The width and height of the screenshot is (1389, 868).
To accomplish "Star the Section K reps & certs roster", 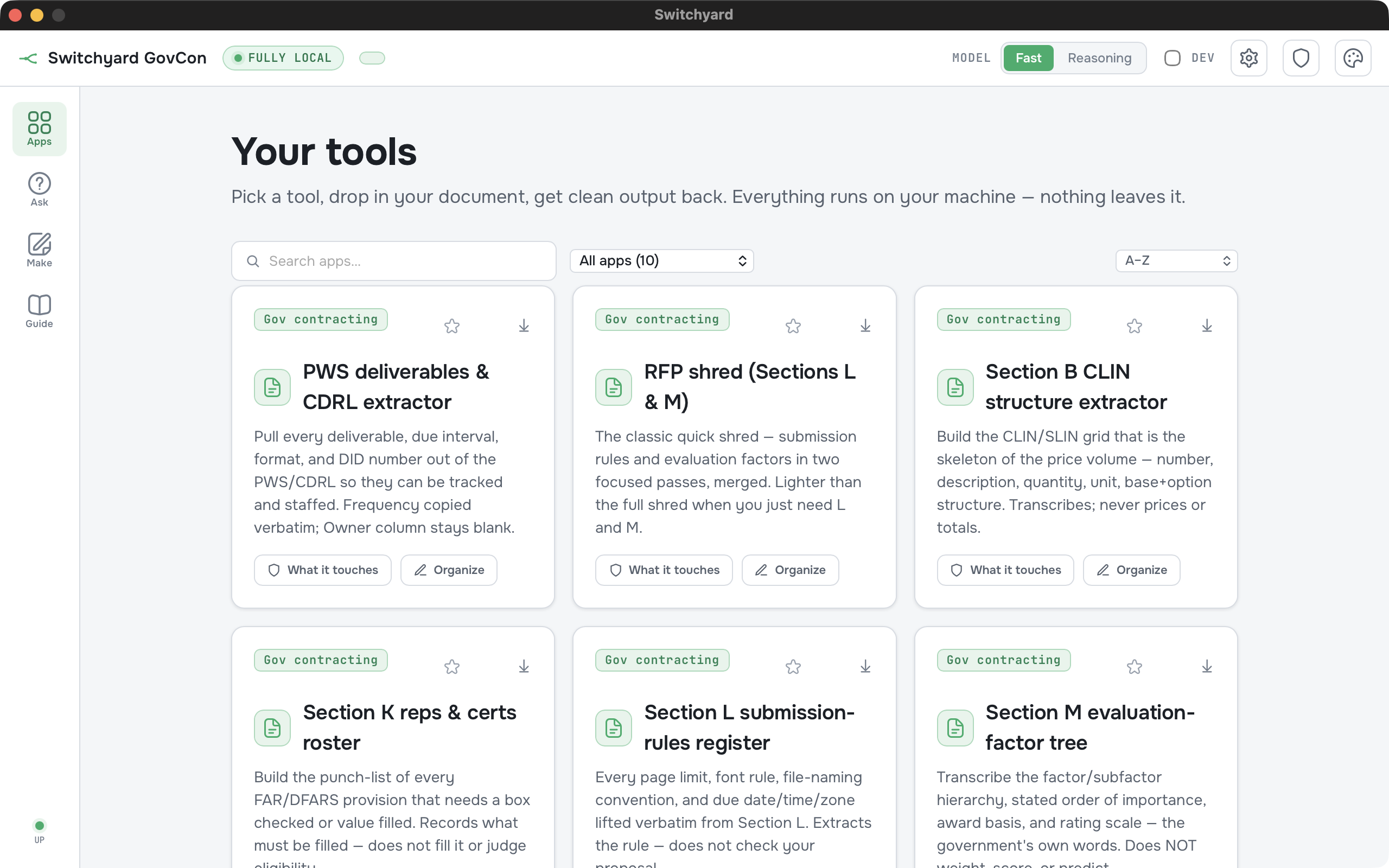I will tap(452, 667).
